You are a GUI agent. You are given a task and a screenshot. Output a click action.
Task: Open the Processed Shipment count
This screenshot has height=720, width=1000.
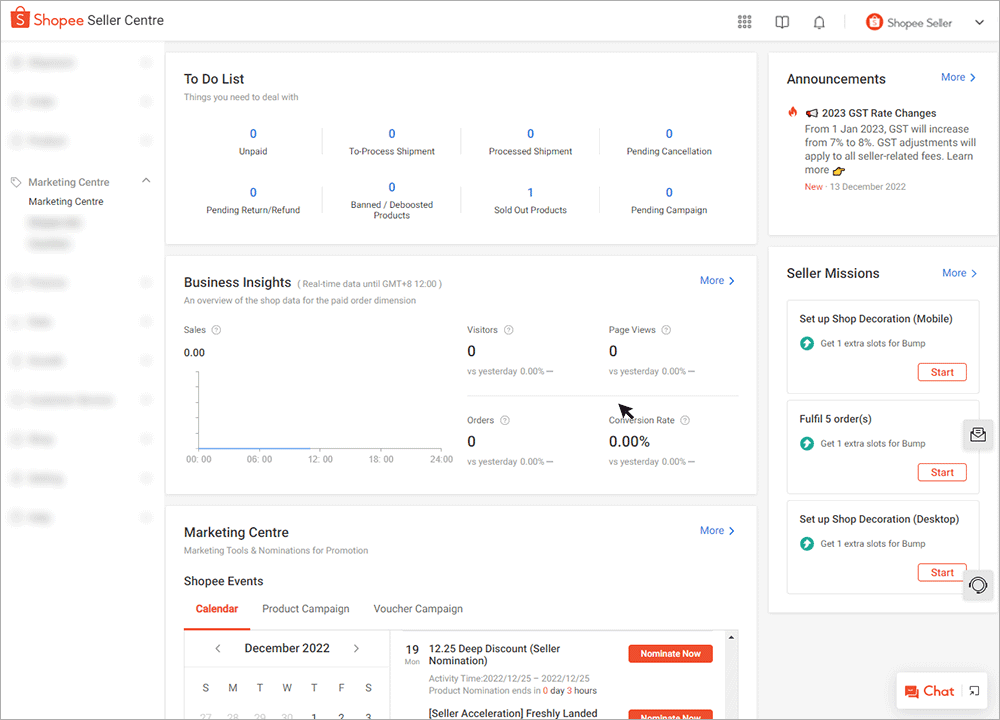click(531, 134)
